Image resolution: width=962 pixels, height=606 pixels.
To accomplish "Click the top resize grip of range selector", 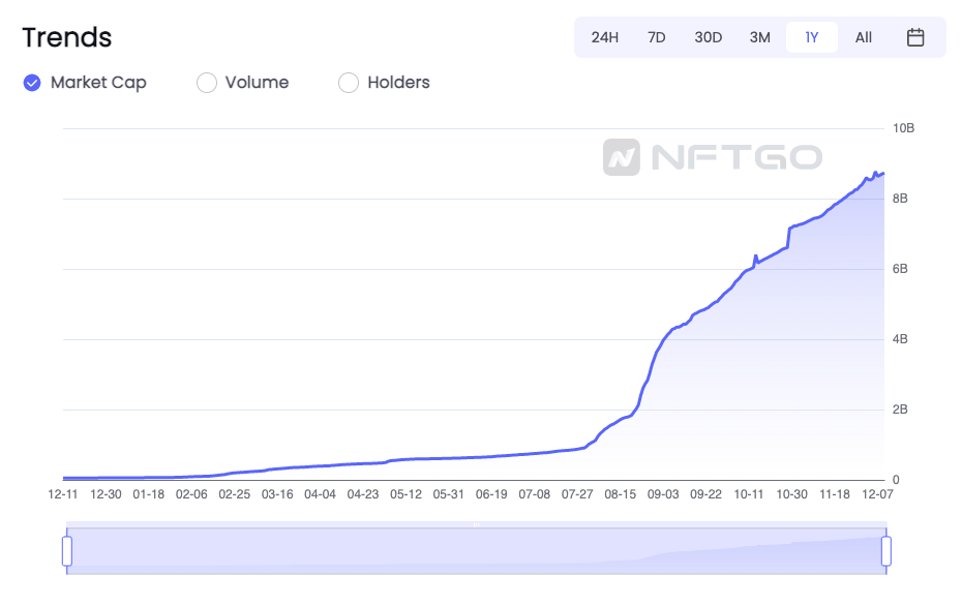I will click(x=476, y=524).
